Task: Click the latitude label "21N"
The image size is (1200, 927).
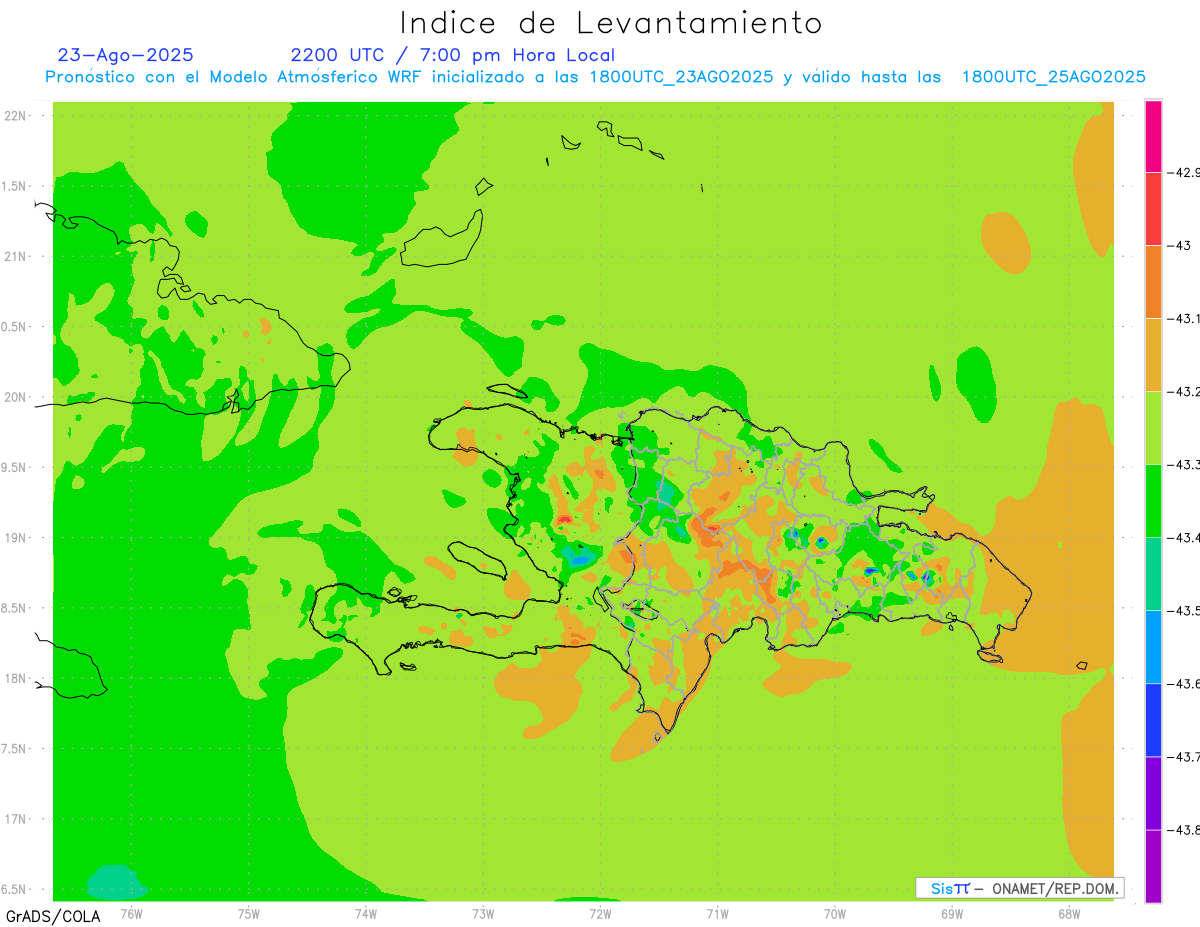Action: [x=16, y=257]
